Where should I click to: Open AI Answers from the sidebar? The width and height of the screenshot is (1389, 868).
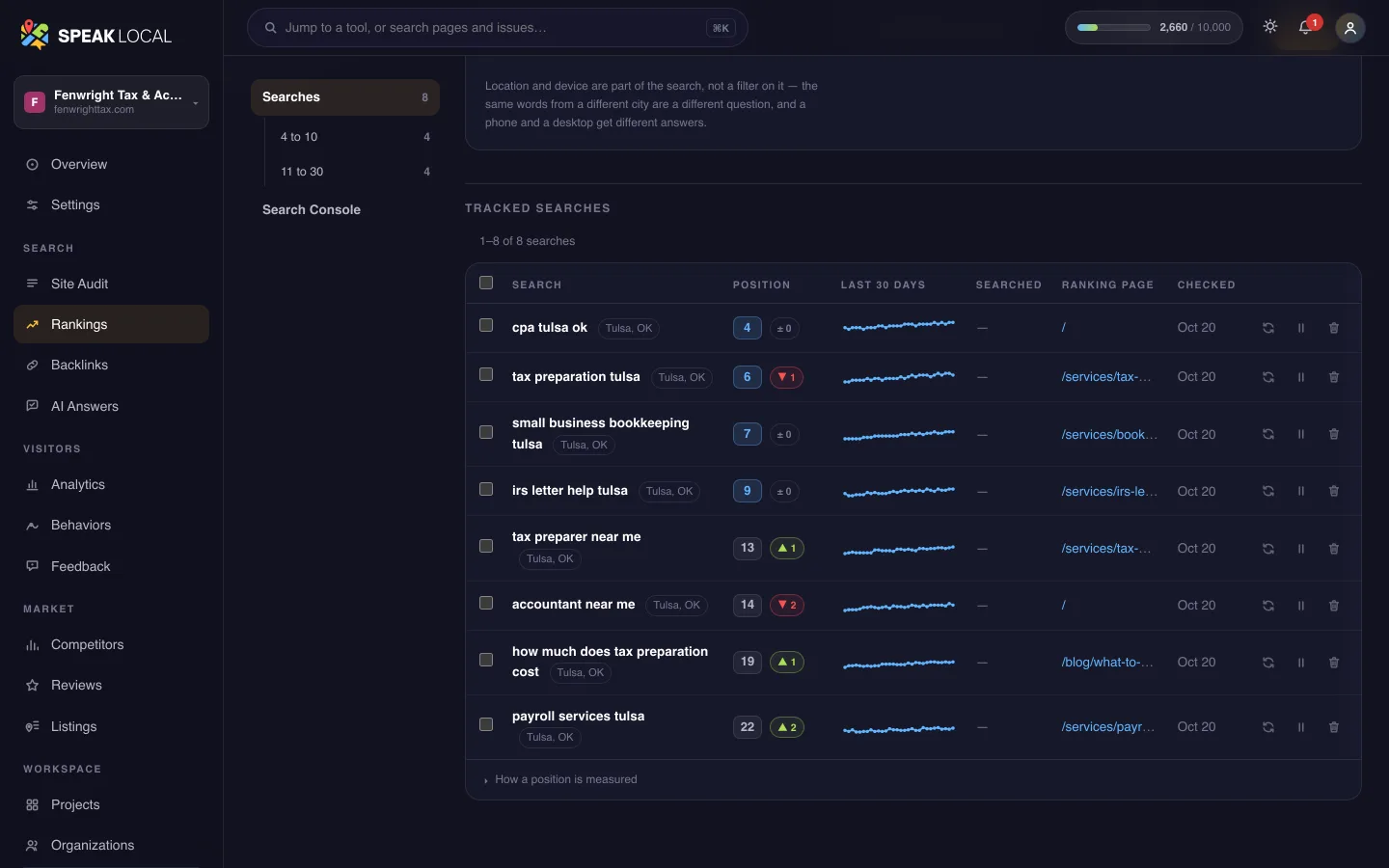coord(111,406)
